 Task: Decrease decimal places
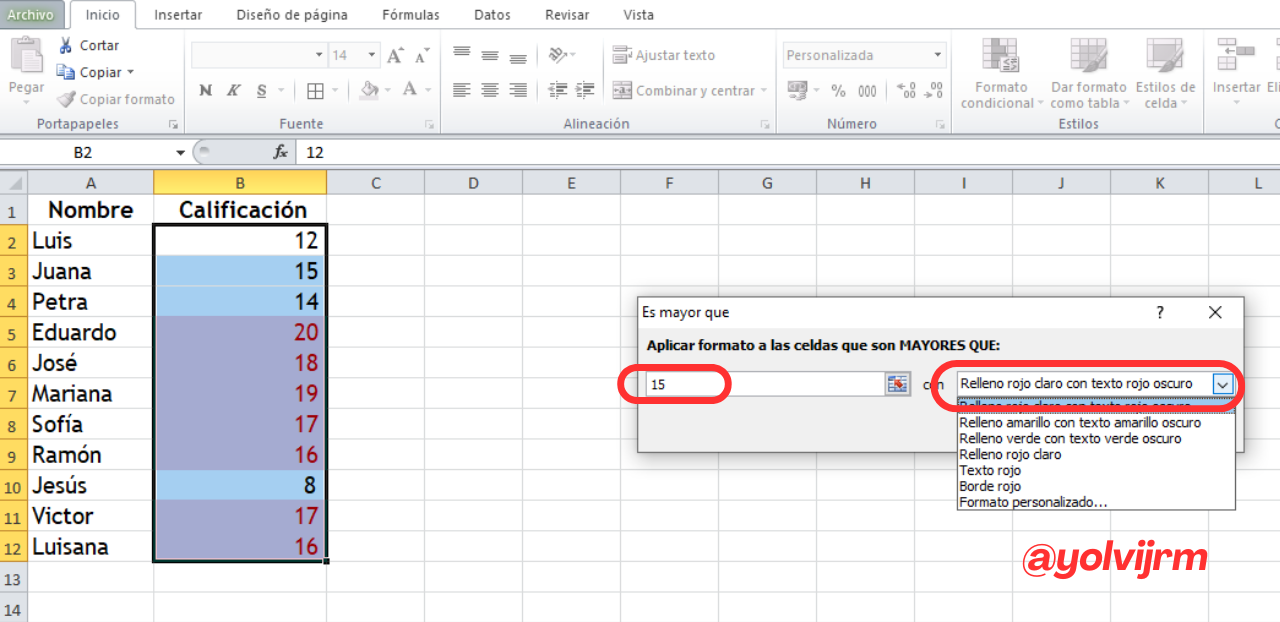tap(935, 91)
